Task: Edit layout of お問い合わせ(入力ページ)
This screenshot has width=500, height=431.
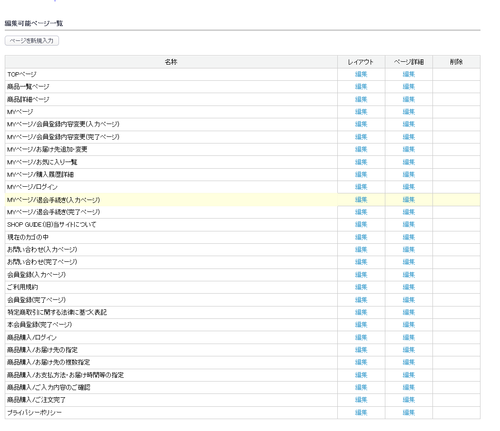Action: 361,250
